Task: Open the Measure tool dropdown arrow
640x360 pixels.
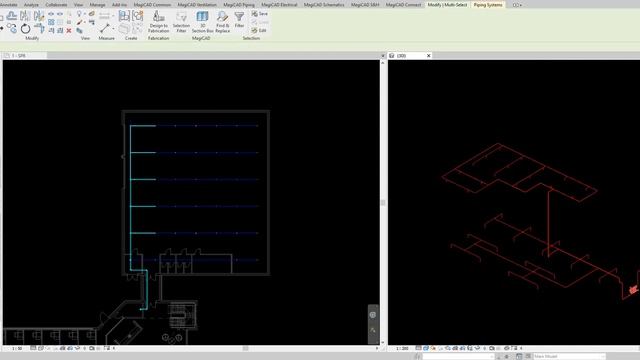Action: [113, 28]
